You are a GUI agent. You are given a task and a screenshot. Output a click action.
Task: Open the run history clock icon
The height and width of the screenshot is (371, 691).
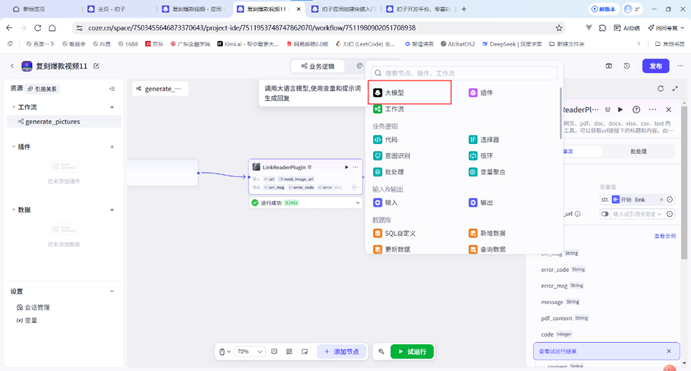(x=627, y=66)
